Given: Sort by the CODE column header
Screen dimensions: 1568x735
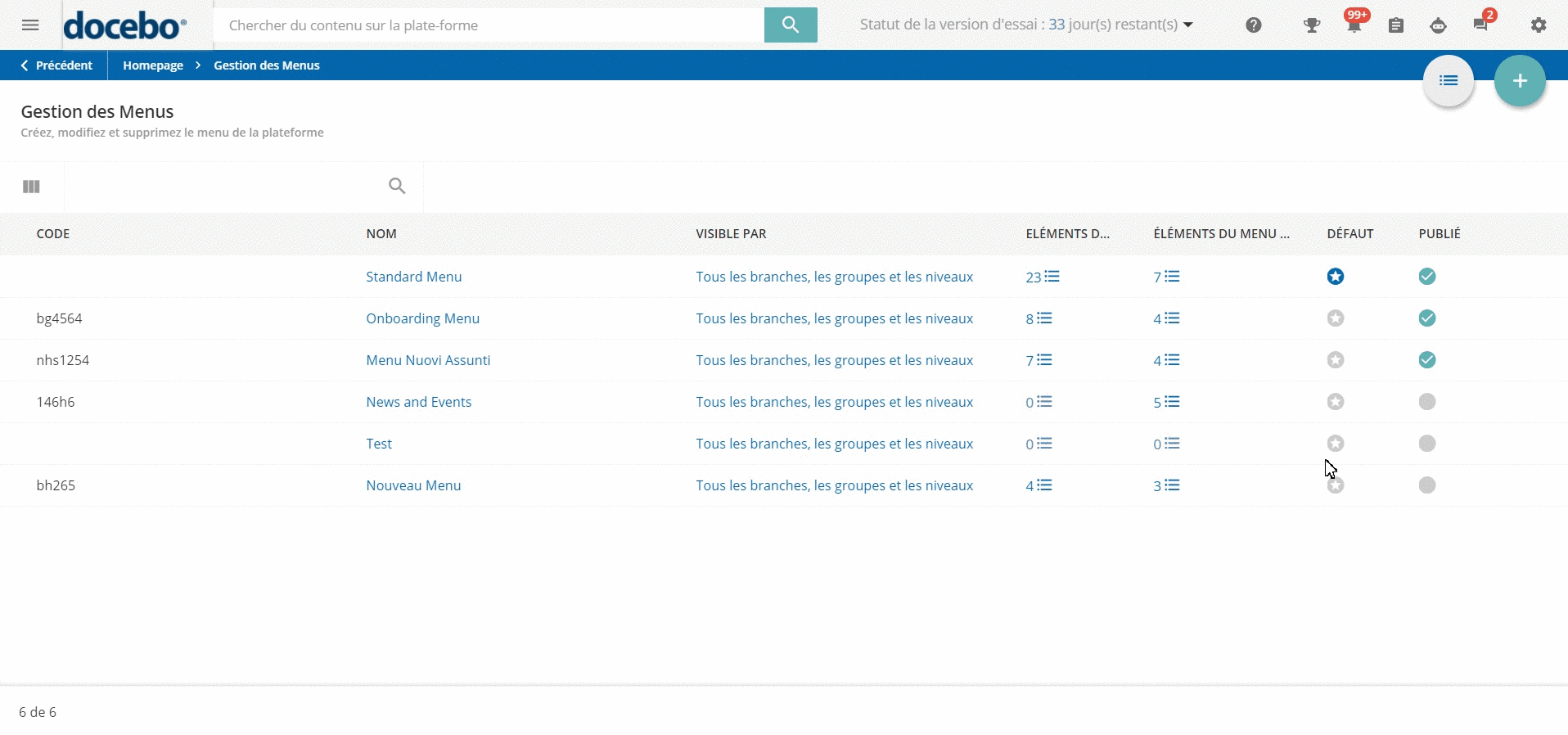Looking at the screenshot, I should click(x=53, y=234).
